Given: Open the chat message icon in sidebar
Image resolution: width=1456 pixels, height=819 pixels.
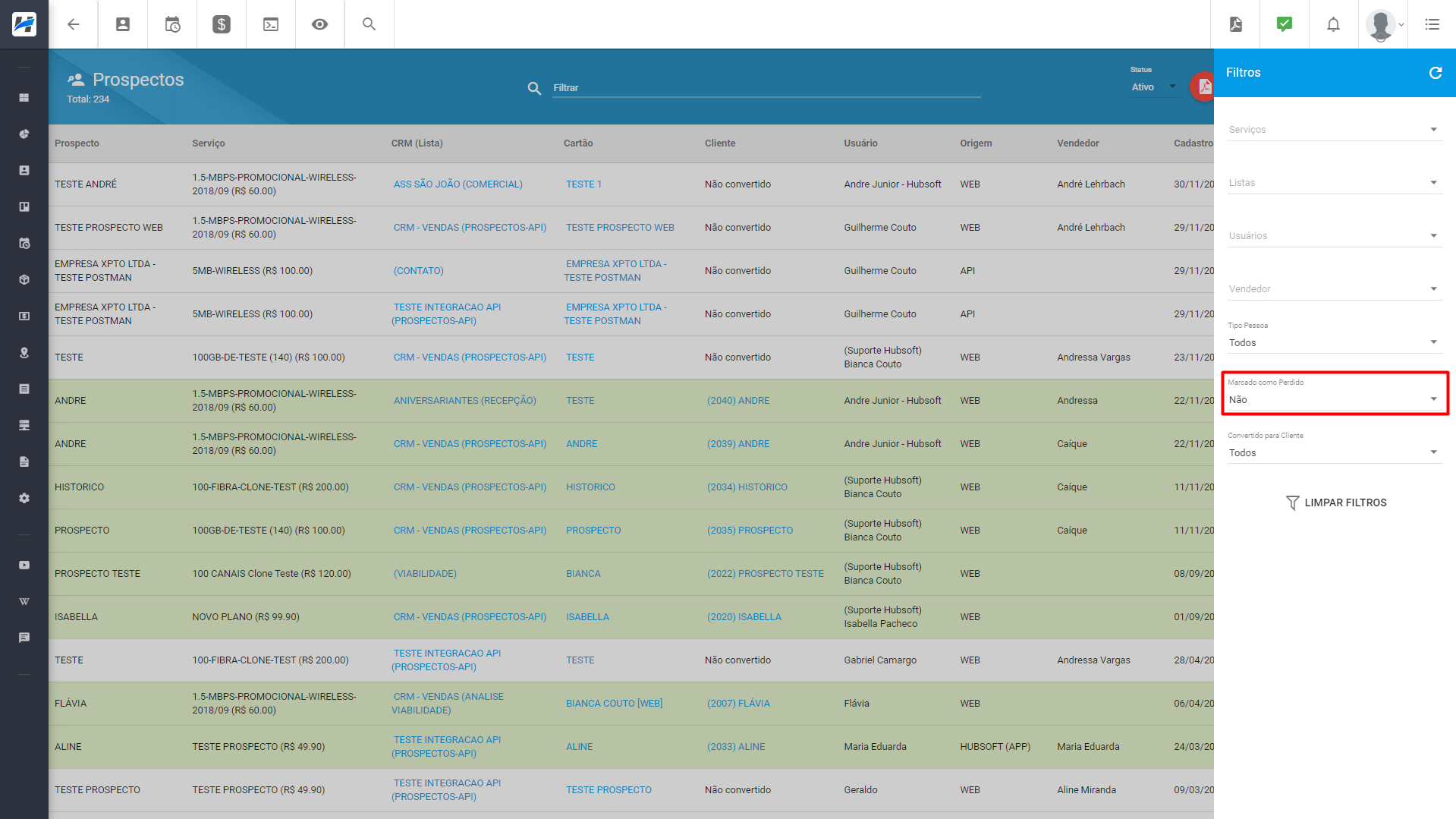Looking at the screenshot, I should [24, 638].
